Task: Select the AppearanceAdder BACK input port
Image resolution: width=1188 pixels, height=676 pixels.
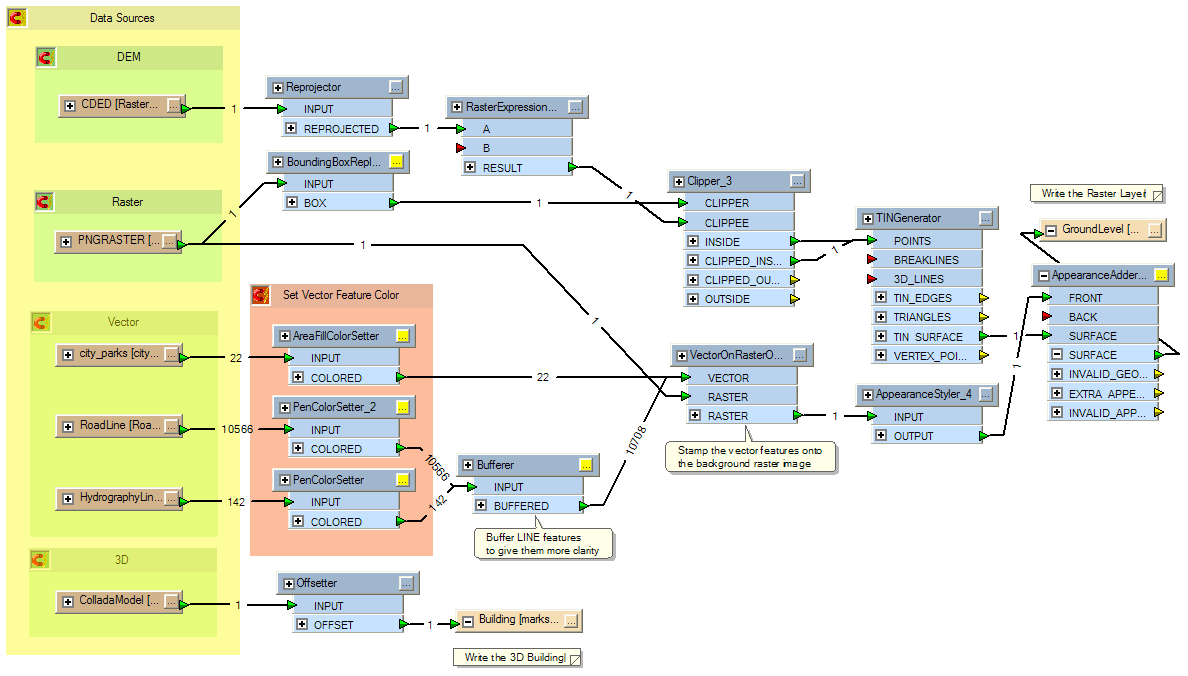Action: tap(1100, 317)
